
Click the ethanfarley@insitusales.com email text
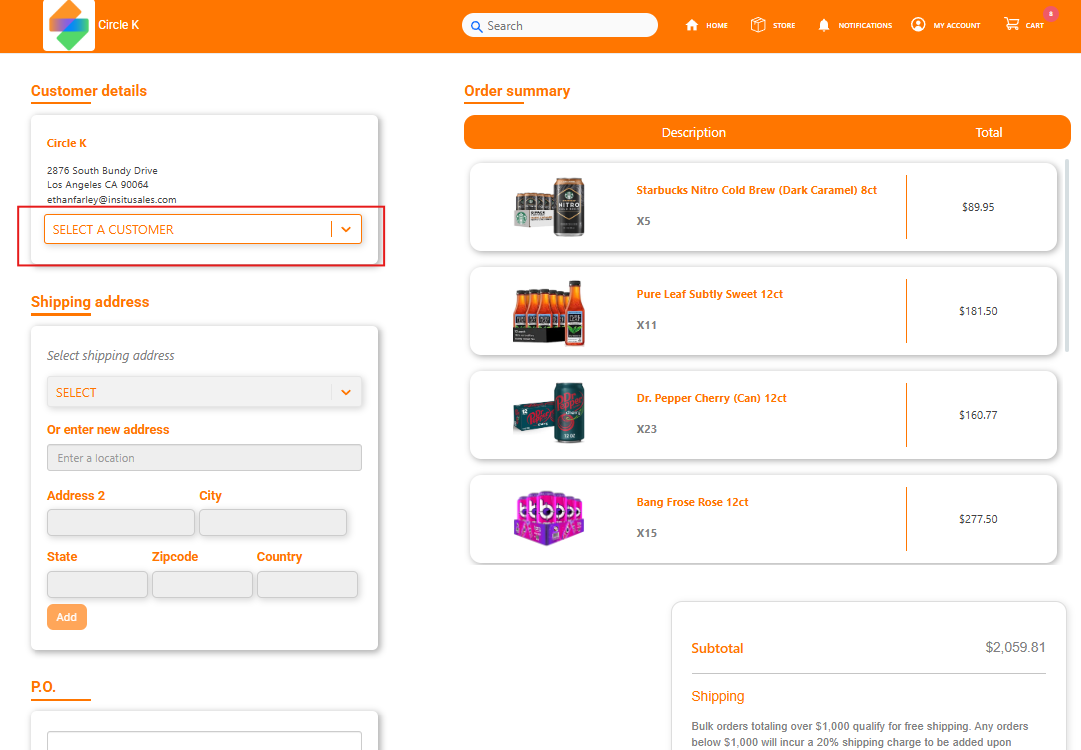tap(112, 200)
